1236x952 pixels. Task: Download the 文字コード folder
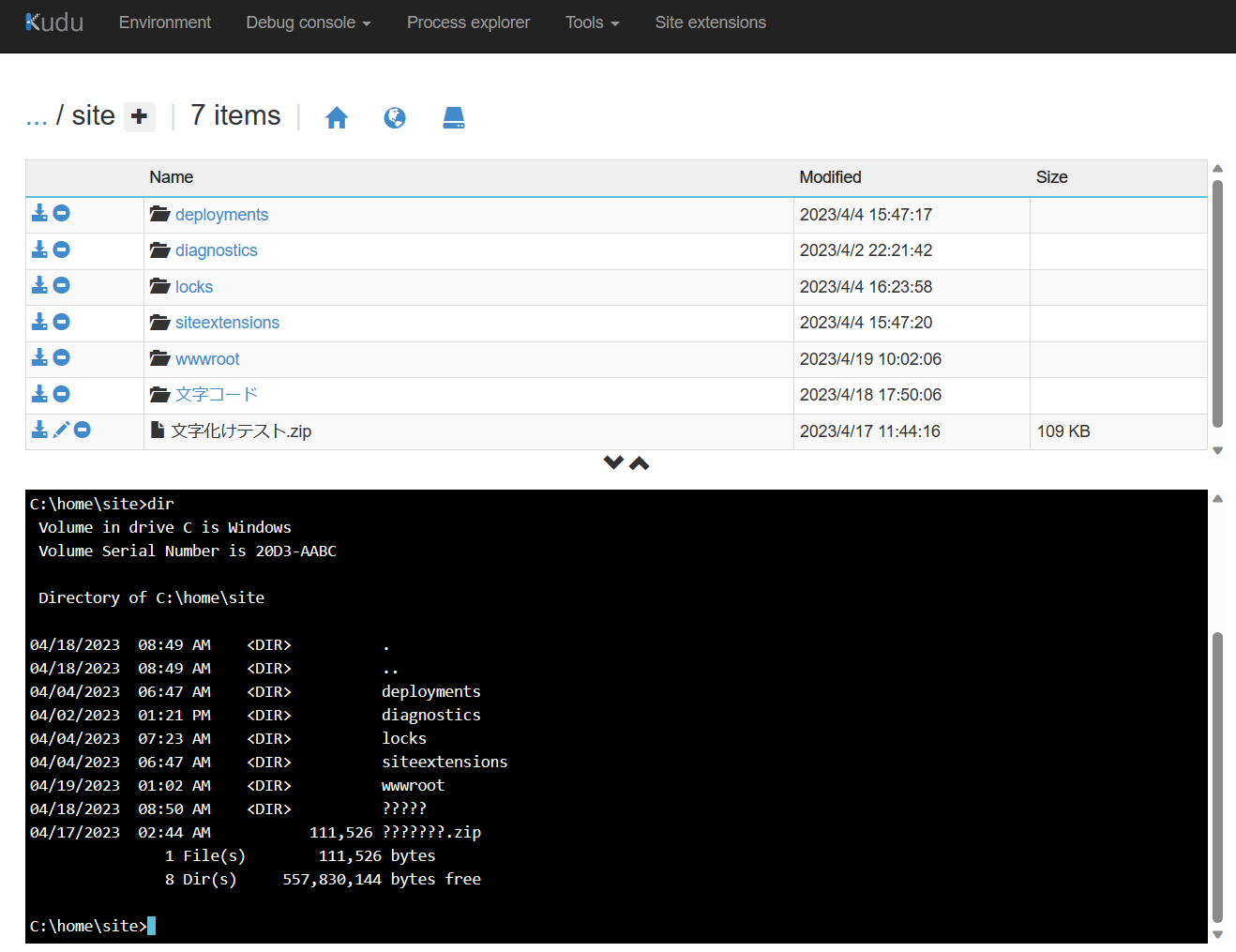pyautogui.click(x=39, y=393)
